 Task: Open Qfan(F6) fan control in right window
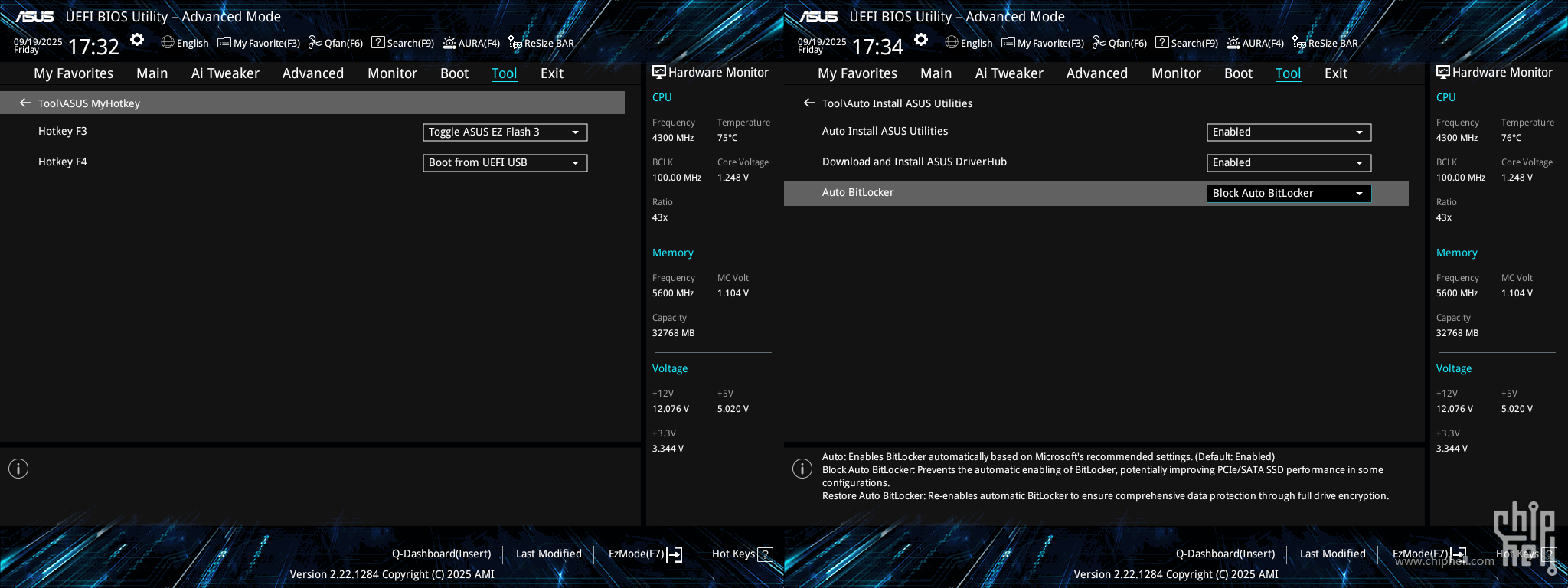coord(1119,43)
